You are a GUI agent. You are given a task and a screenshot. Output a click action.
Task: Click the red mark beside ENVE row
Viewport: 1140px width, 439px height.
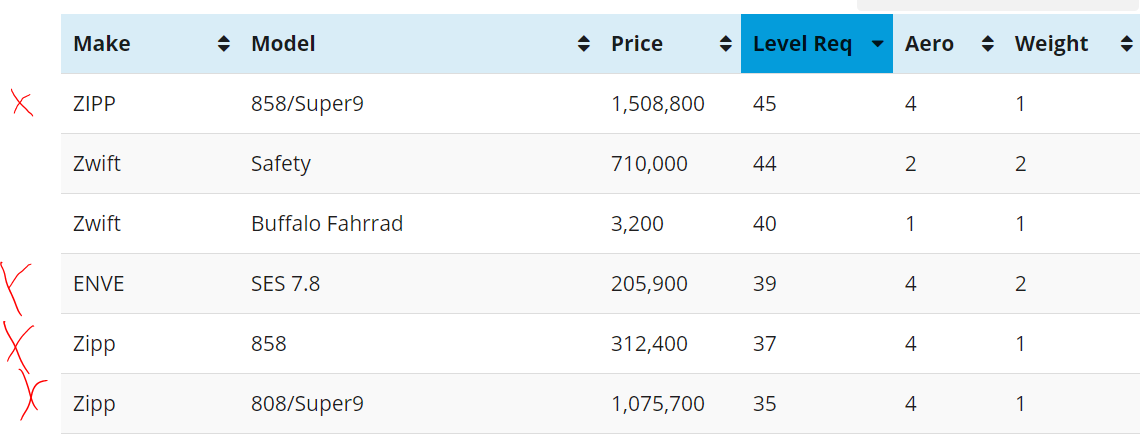[x=16, y=284]
